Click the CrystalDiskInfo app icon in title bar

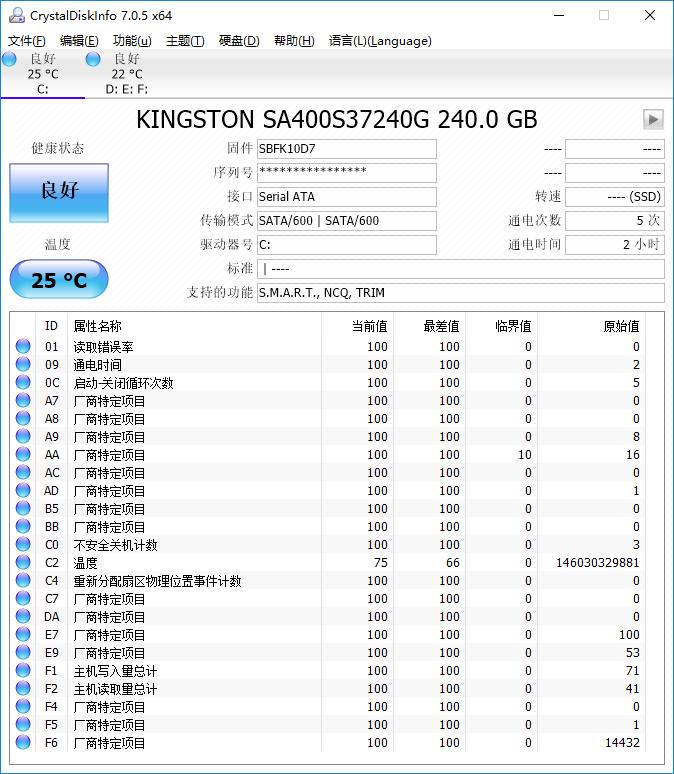pos(16,15)
